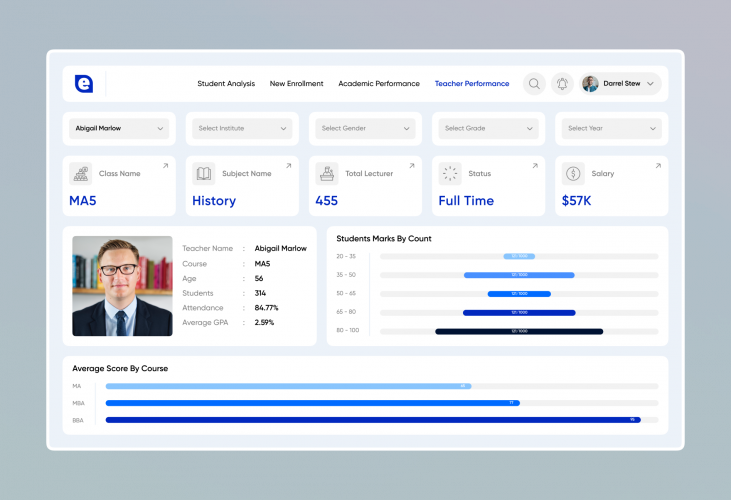Click the Average GPA label
Screen dimensions: 731x500
(205, 322)
